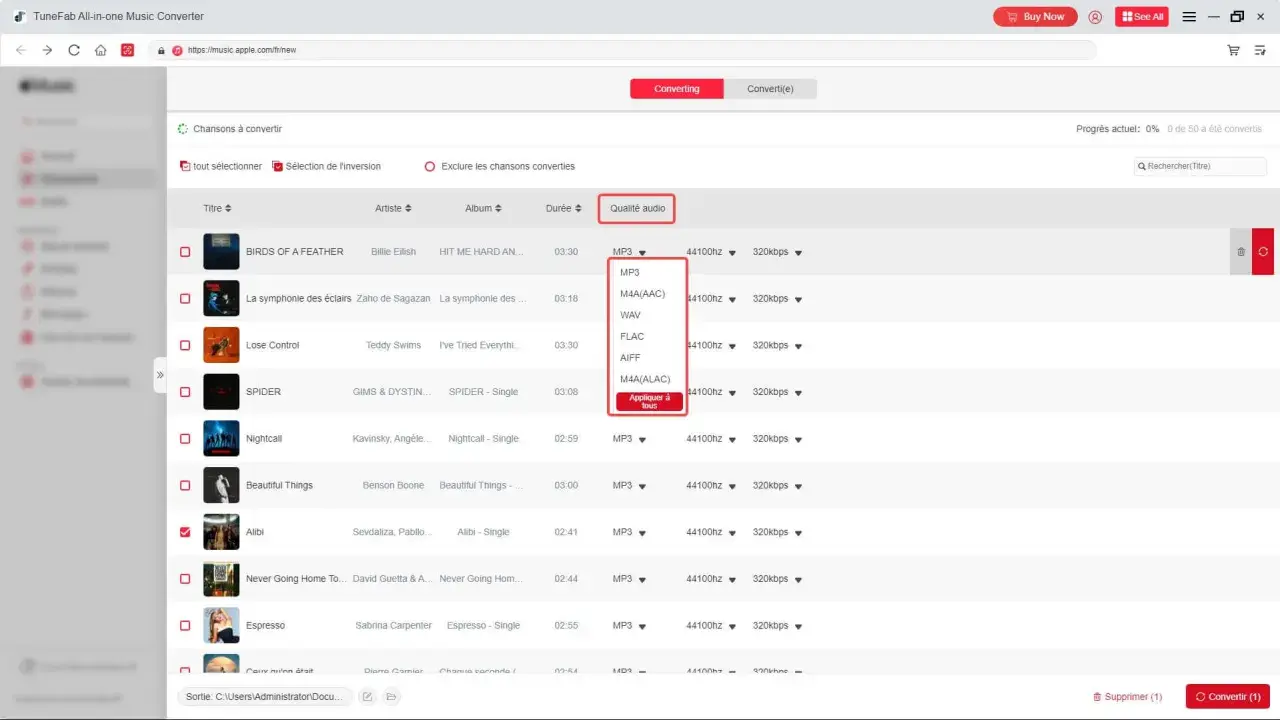Expand the 44100hz dropdown for SPIDER

[x=711, y=392]
